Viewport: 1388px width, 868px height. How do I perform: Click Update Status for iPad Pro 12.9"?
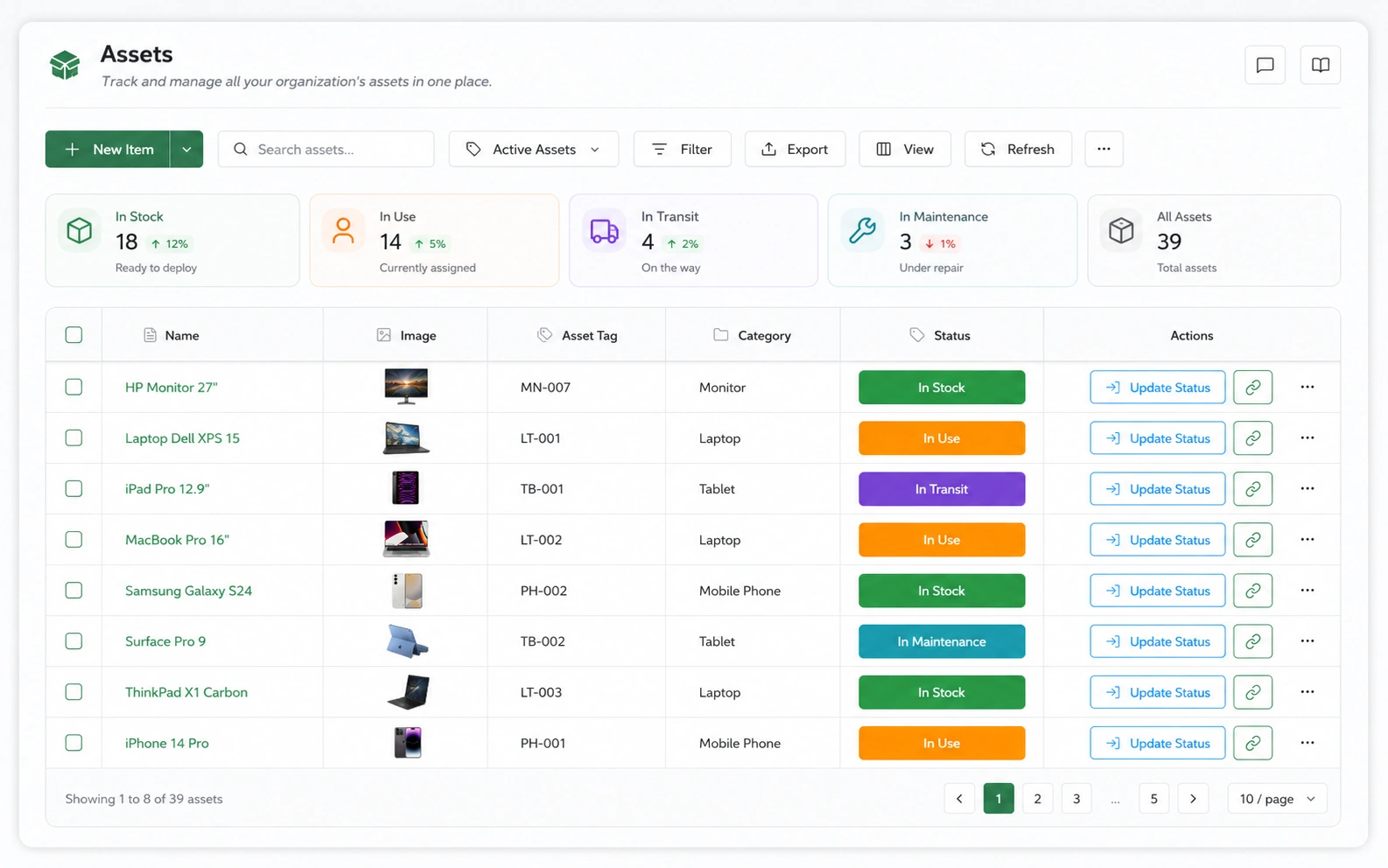(1157, 489)
